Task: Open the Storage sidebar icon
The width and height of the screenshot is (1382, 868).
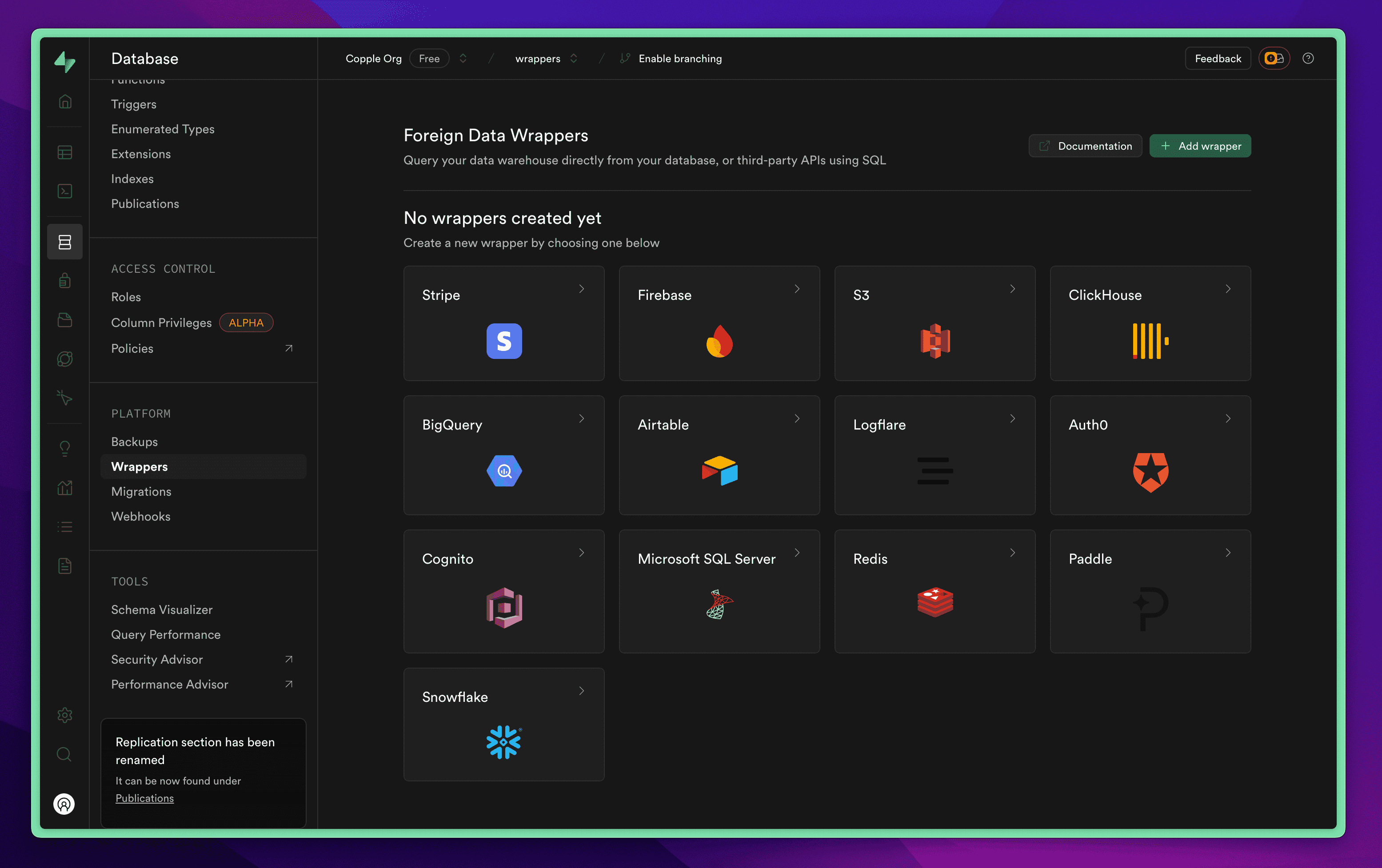Action: [x=65, y=319]
